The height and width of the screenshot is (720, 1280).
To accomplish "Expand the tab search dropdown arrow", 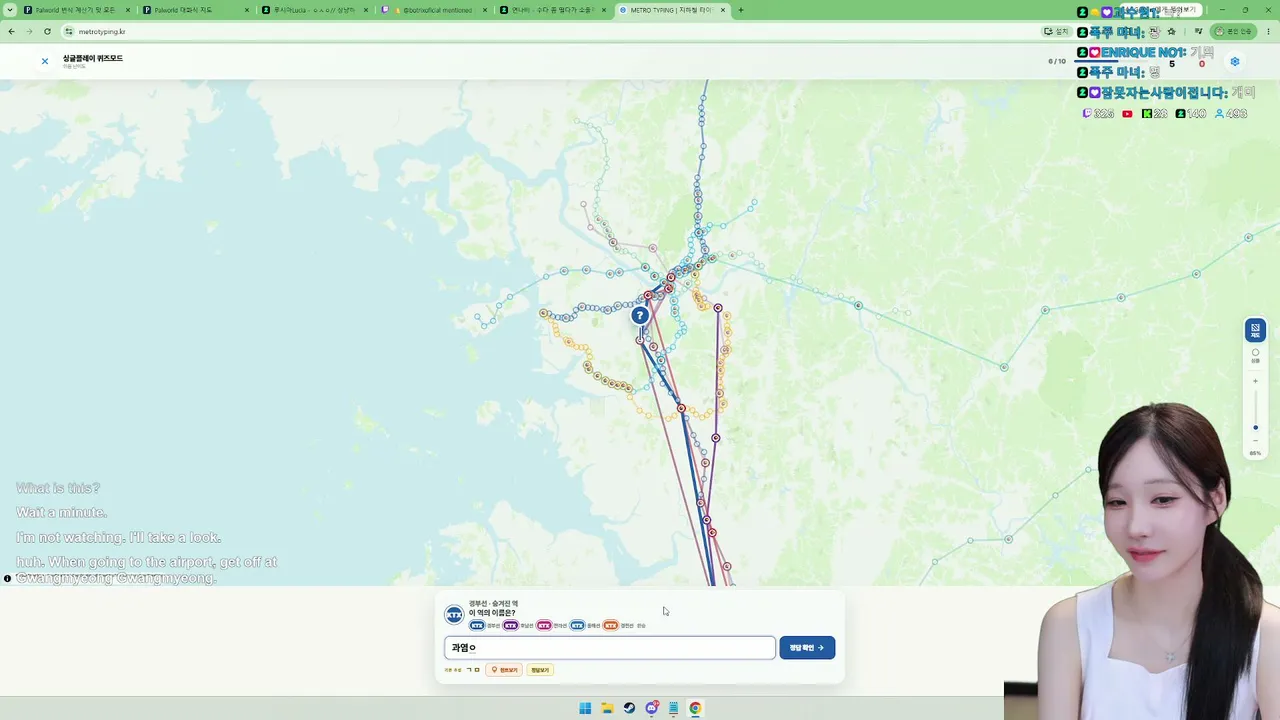I will (10, 10).
